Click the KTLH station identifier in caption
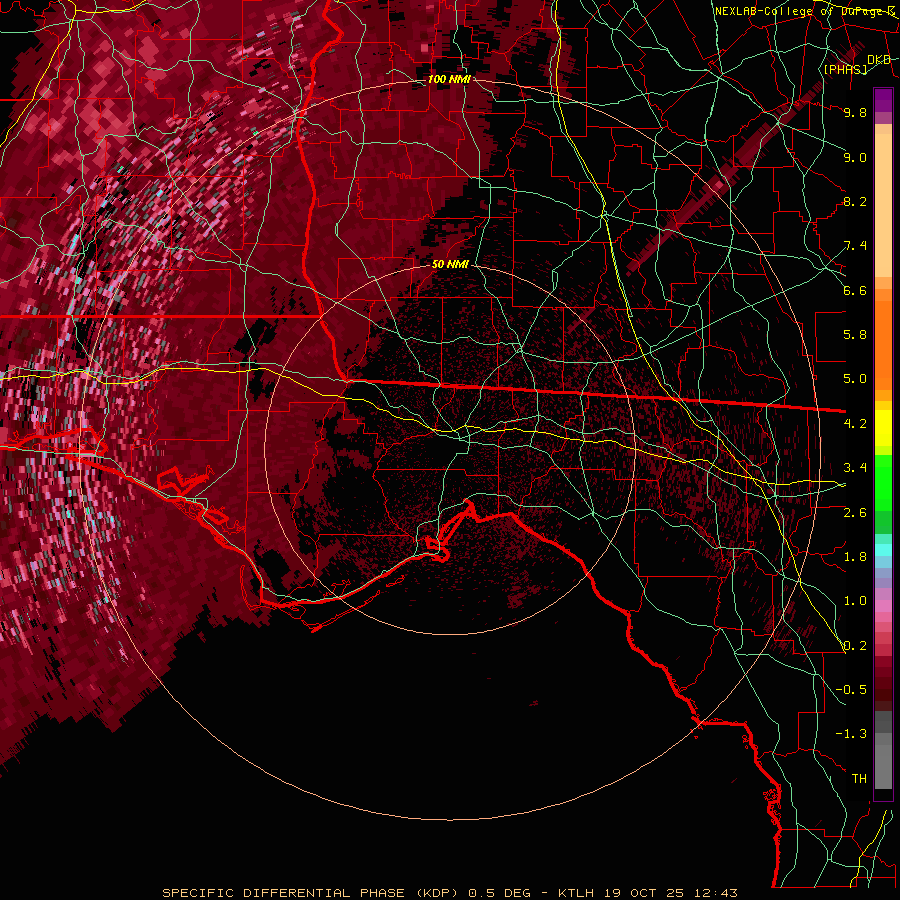Image resolution: width=900 pixels, height=900 pixels. tap(577, 893)
